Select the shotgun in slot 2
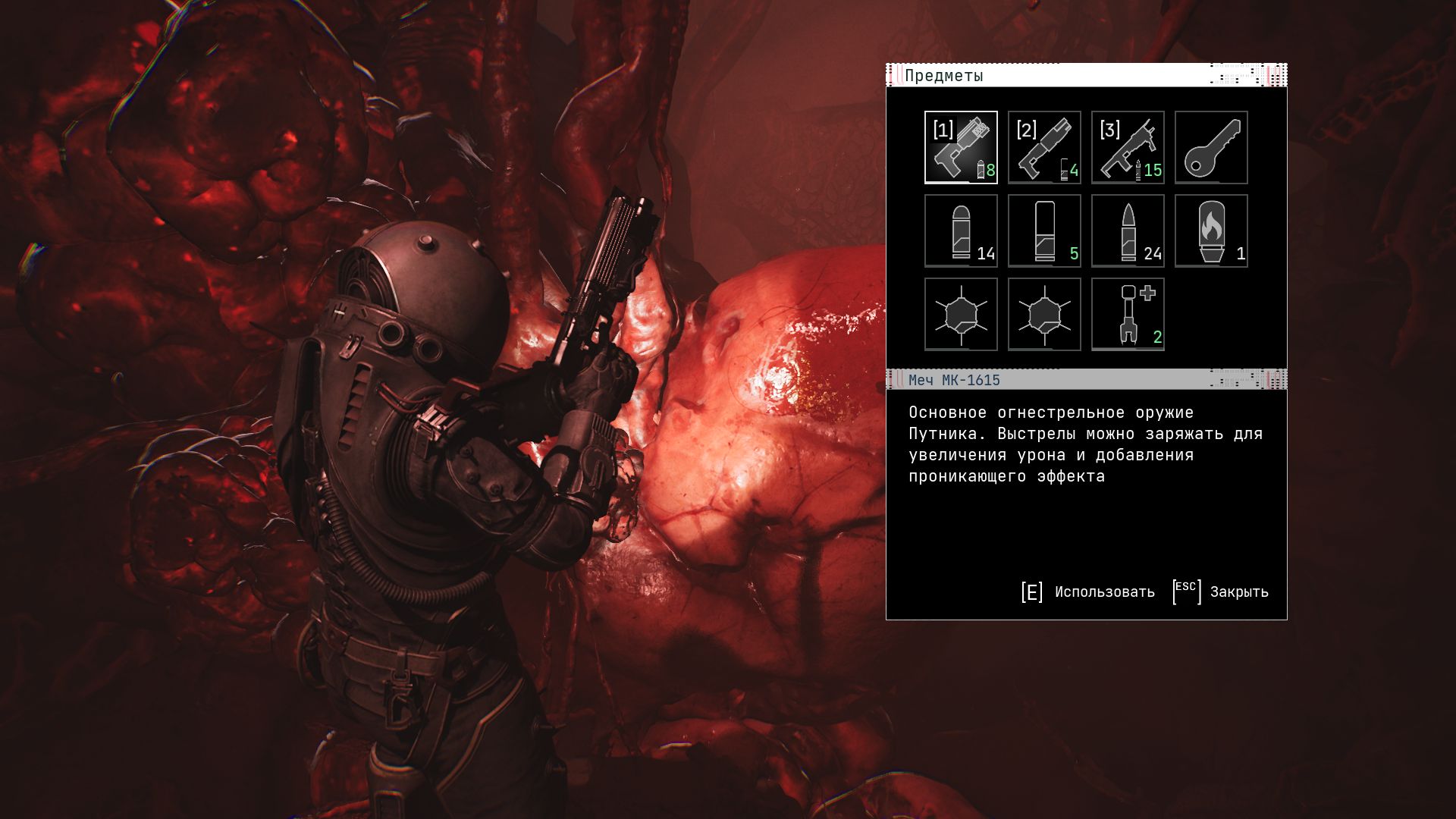This screenshot has height=819, width=1456. click(1043, 147)
